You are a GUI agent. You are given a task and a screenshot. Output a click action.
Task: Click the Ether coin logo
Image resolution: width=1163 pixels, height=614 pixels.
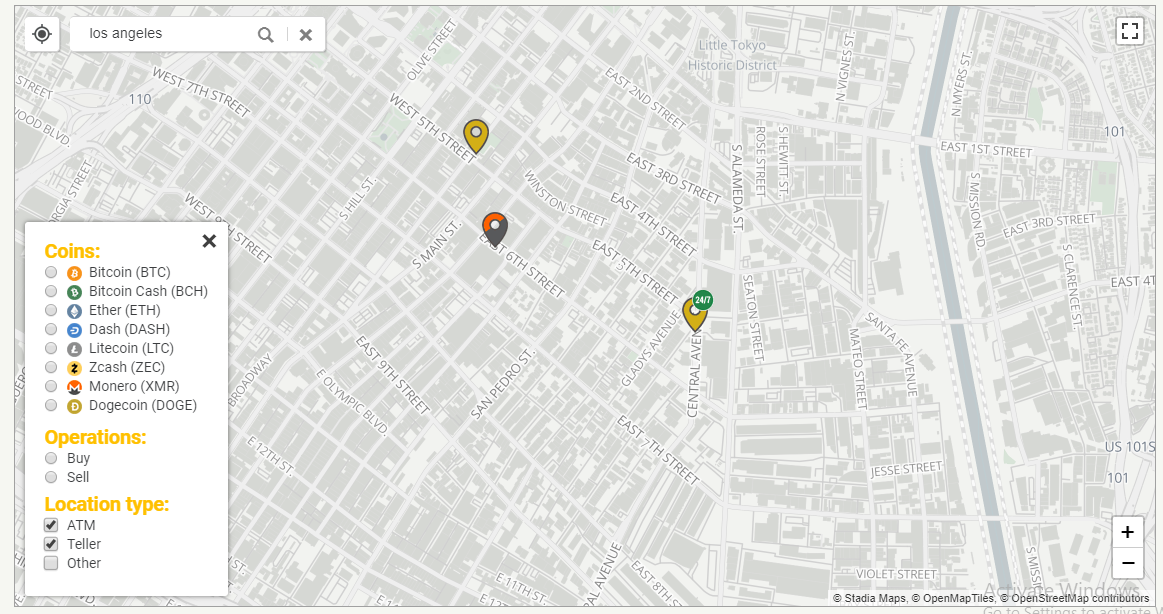[74, 311]
